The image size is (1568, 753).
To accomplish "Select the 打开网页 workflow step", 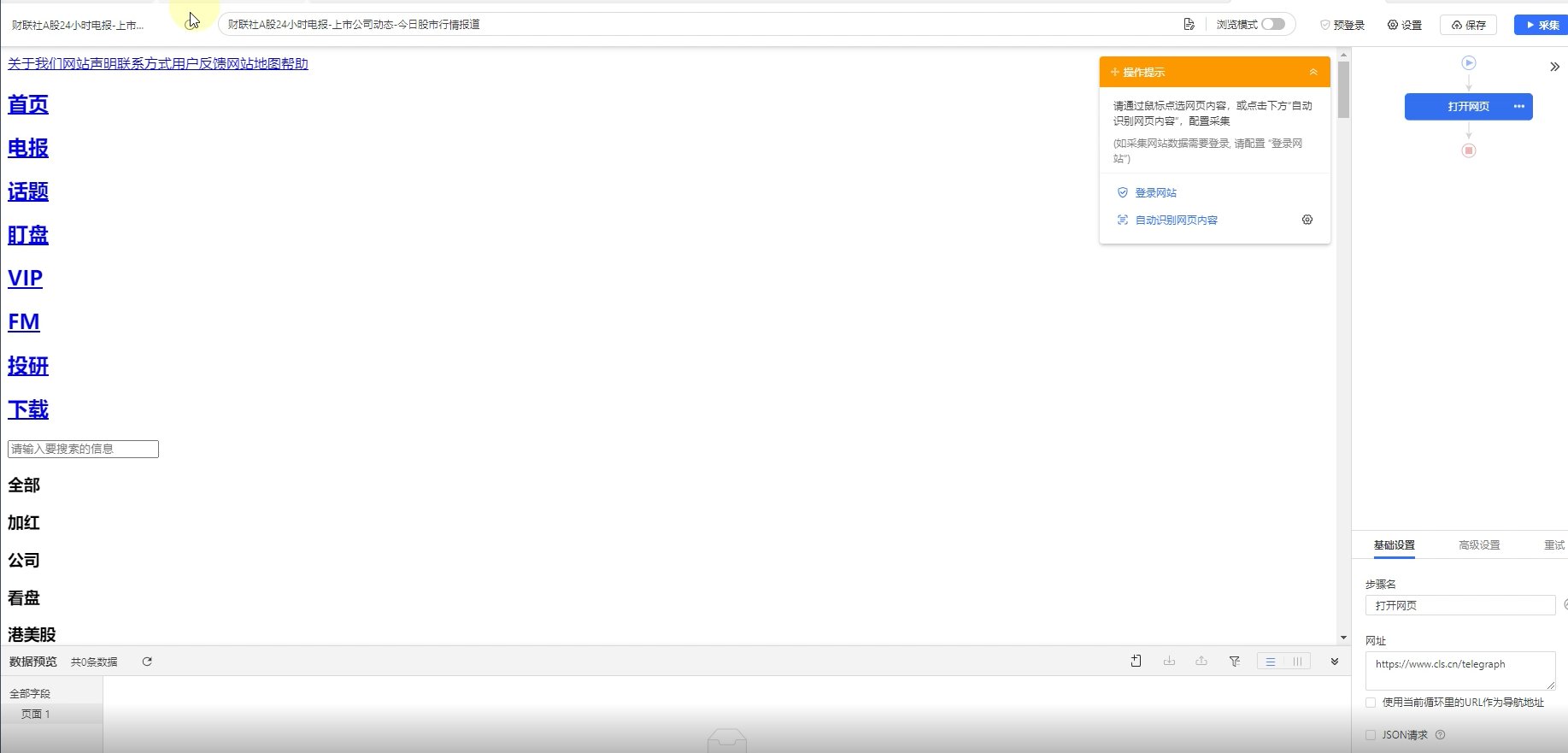I will coord(1469,107).
